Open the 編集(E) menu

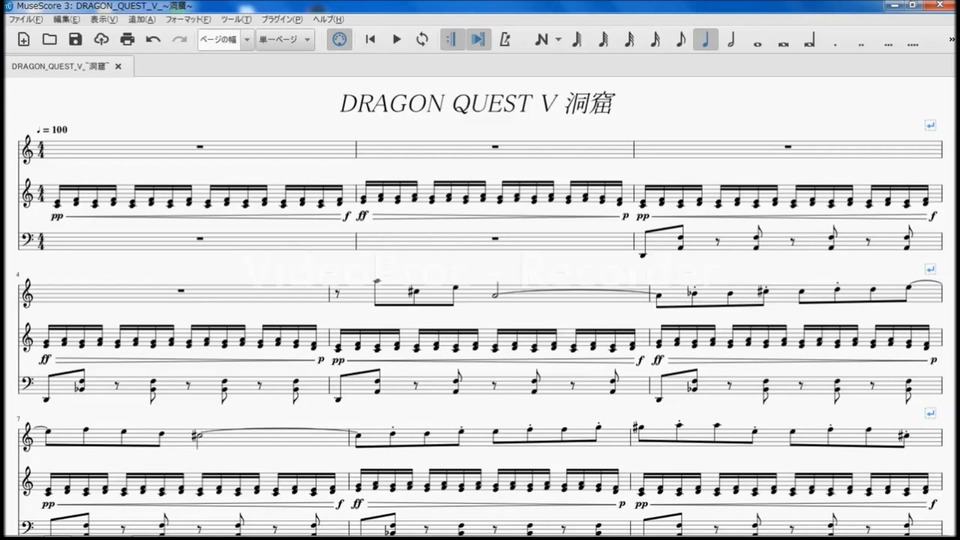click(x=66, y=20)
